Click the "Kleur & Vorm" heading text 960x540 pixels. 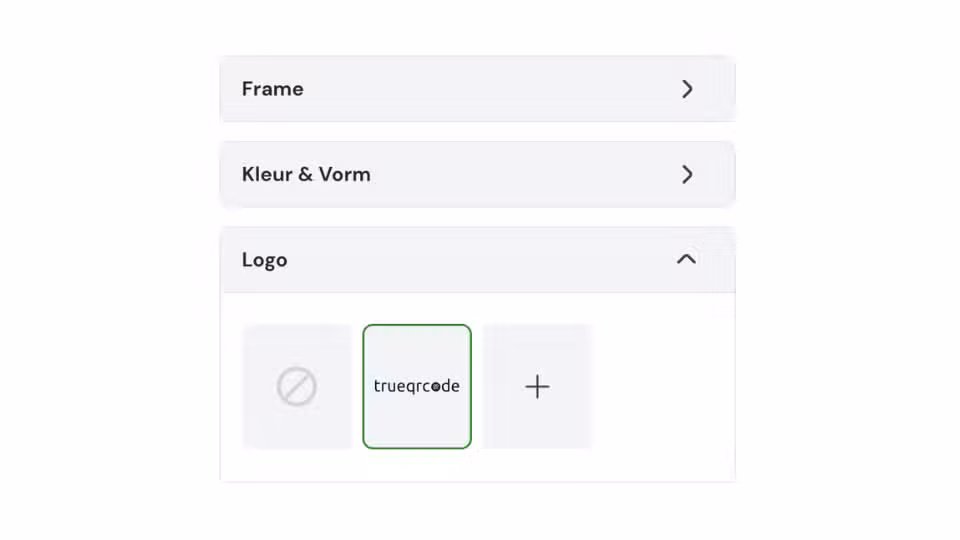pos(306,174)
